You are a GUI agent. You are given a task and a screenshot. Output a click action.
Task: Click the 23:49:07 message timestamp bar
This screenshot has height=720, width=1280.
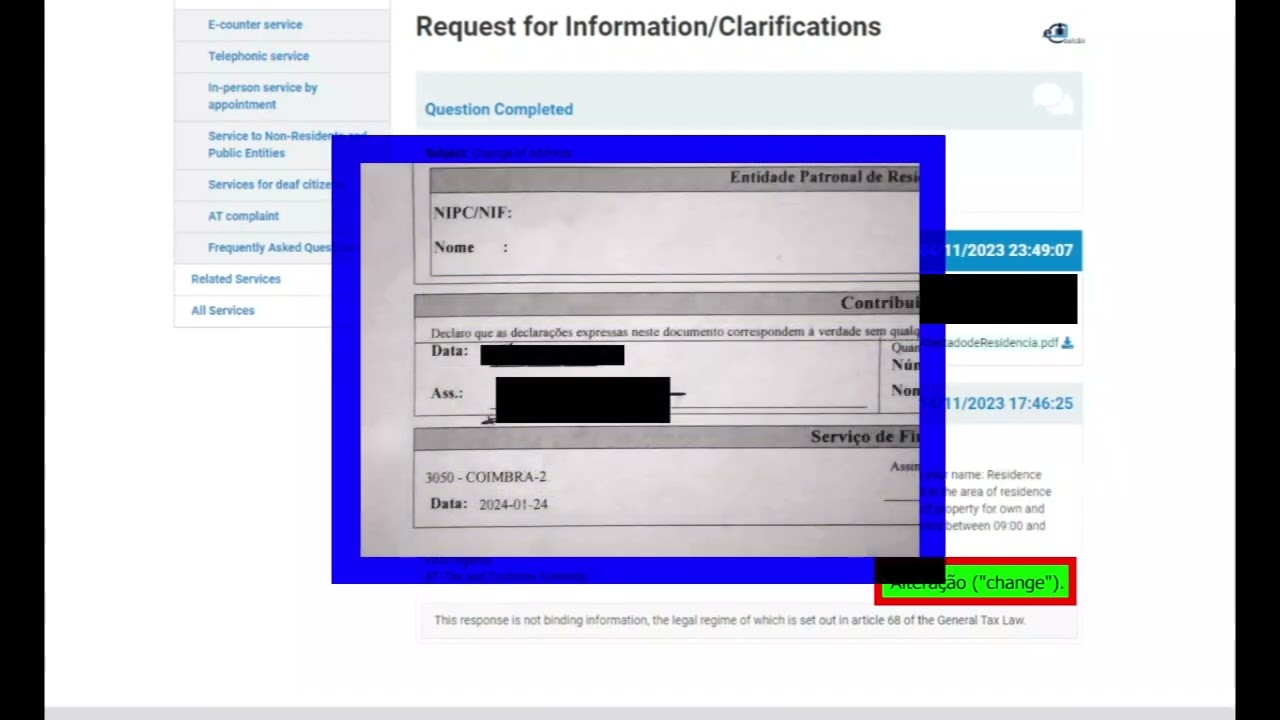(1001, 251)
